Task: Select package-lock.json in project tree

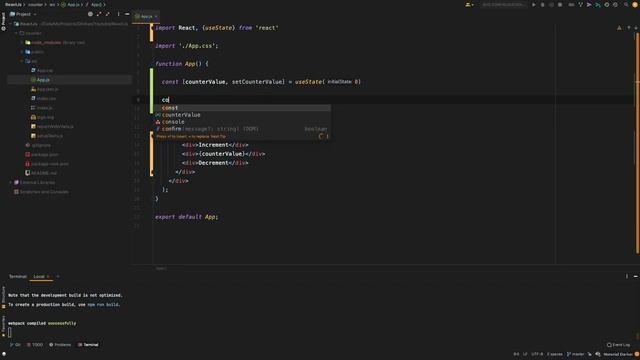Action: point(47,164)
